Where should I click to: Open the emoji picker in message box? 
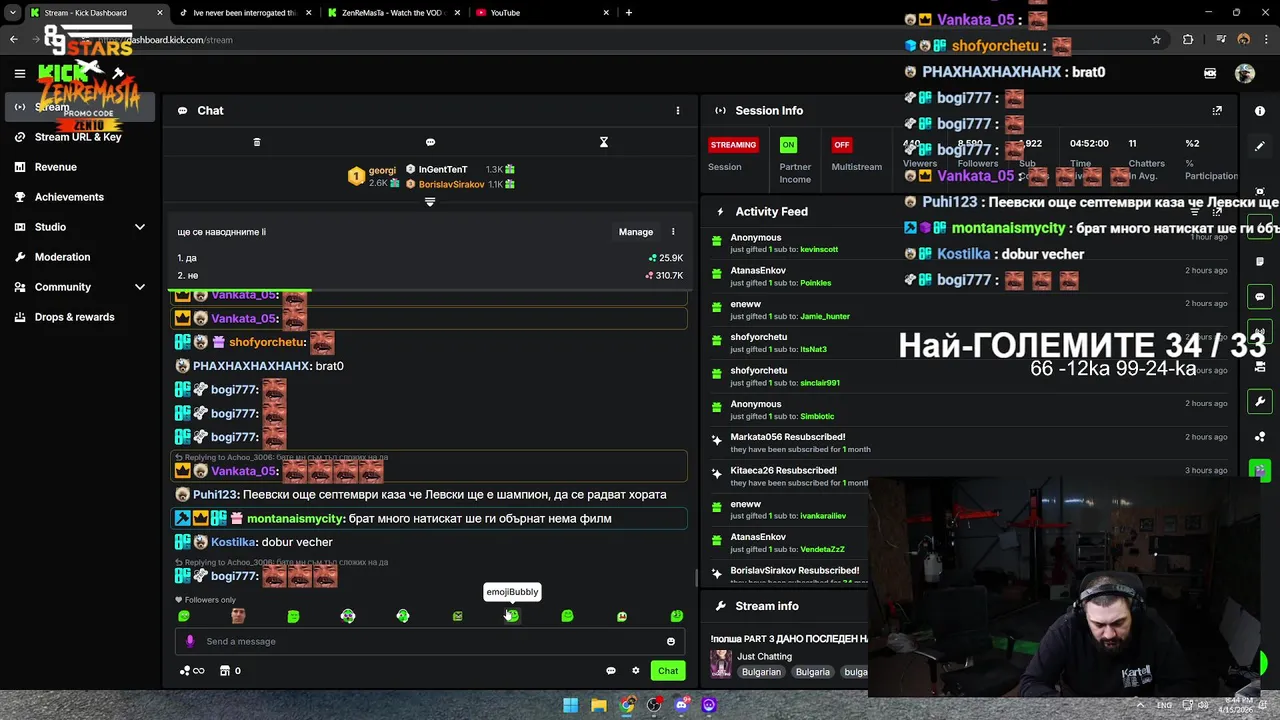coord(671,641)
